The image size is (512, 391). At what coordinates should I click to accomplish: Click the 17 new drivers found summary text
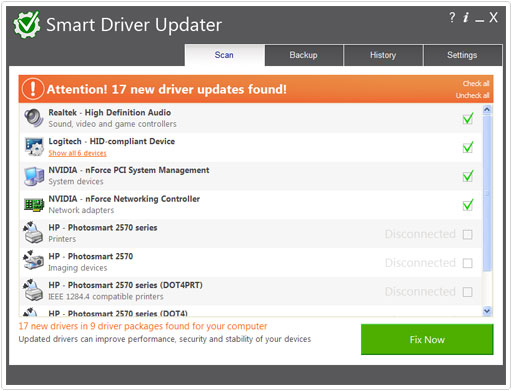143,326
